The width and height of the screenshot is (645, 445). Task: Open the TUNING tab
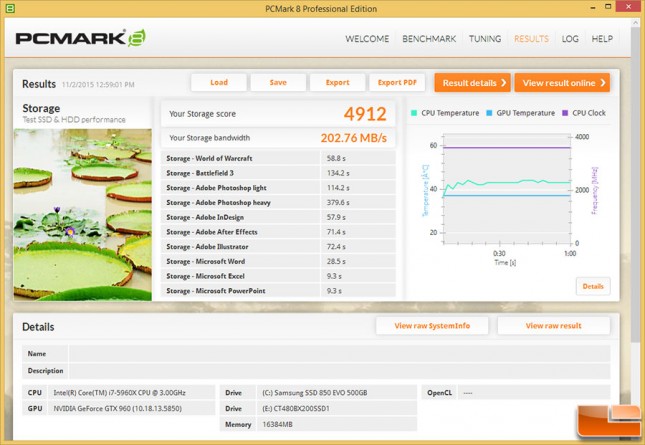(485, 39)
